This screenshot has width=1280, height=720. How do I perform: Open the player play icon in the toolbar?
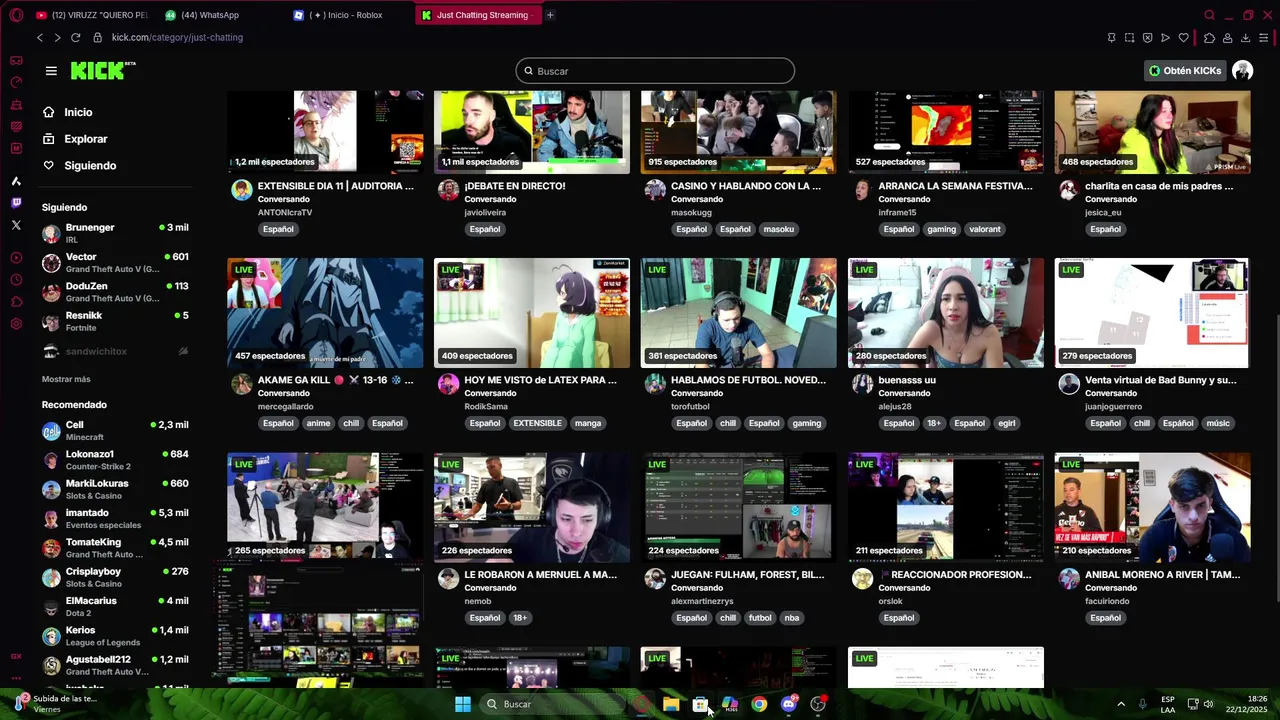(x=1165, y=38)
